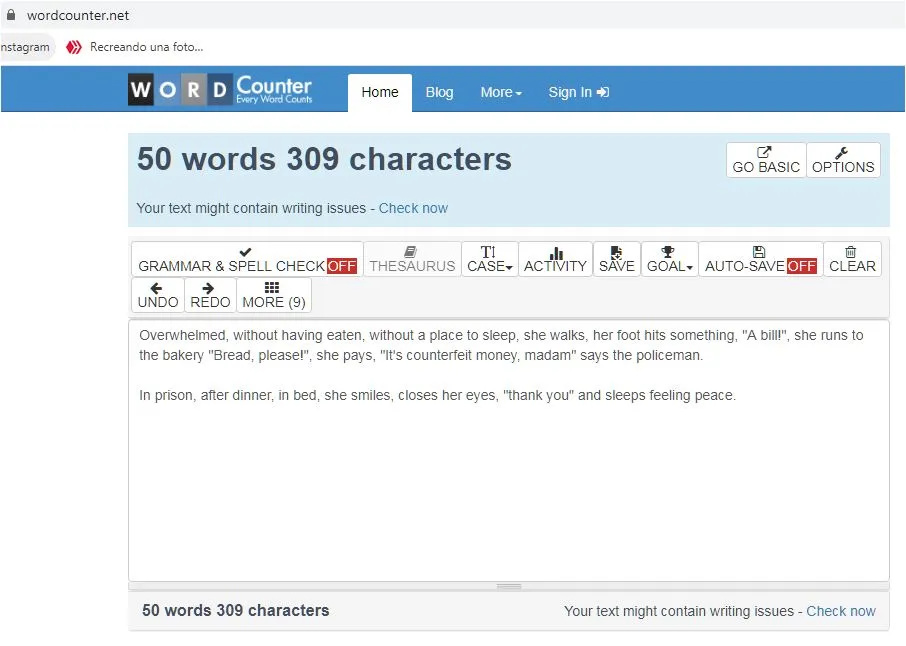Image resolution: width=906 pixels, height=646 pixels.
Task: Click the site lock padlock icon
Action: (x=10, y=15)
